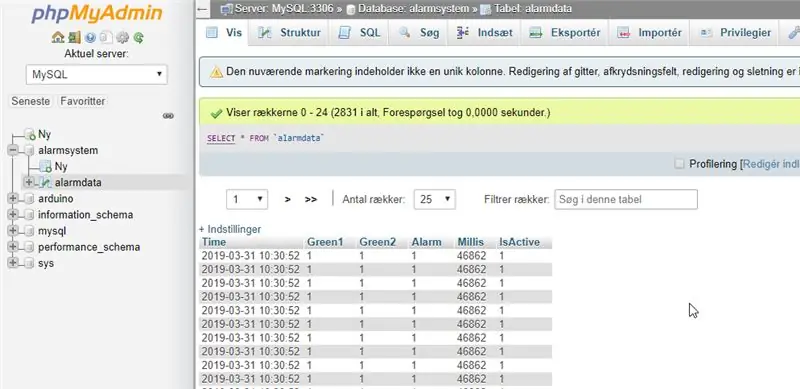Viewport: 800px width, 389px height.
Task: Switch to the SQL tab
Action: tap(359, 33)
